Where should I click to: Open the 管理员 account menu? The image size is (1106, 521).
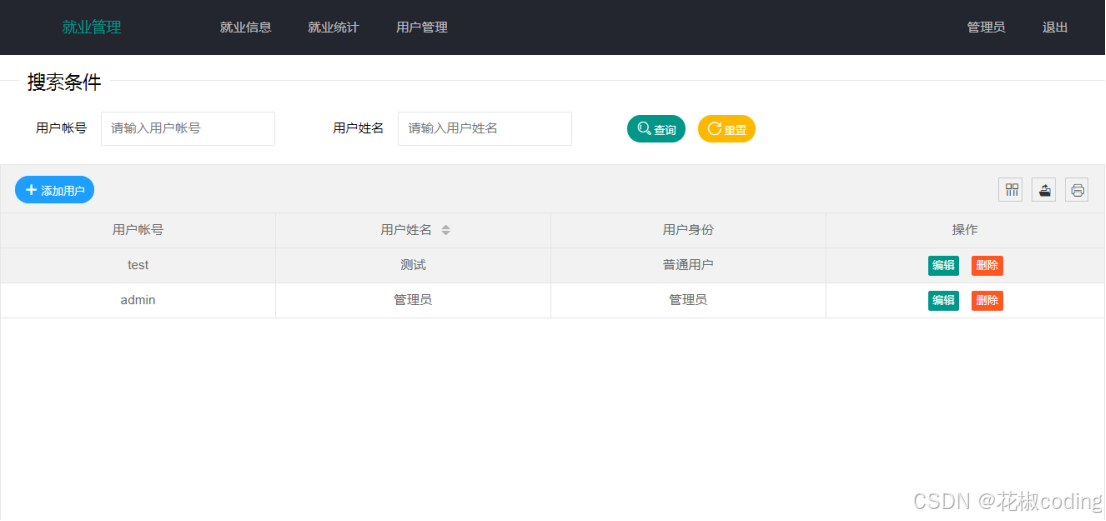[985, 27]
